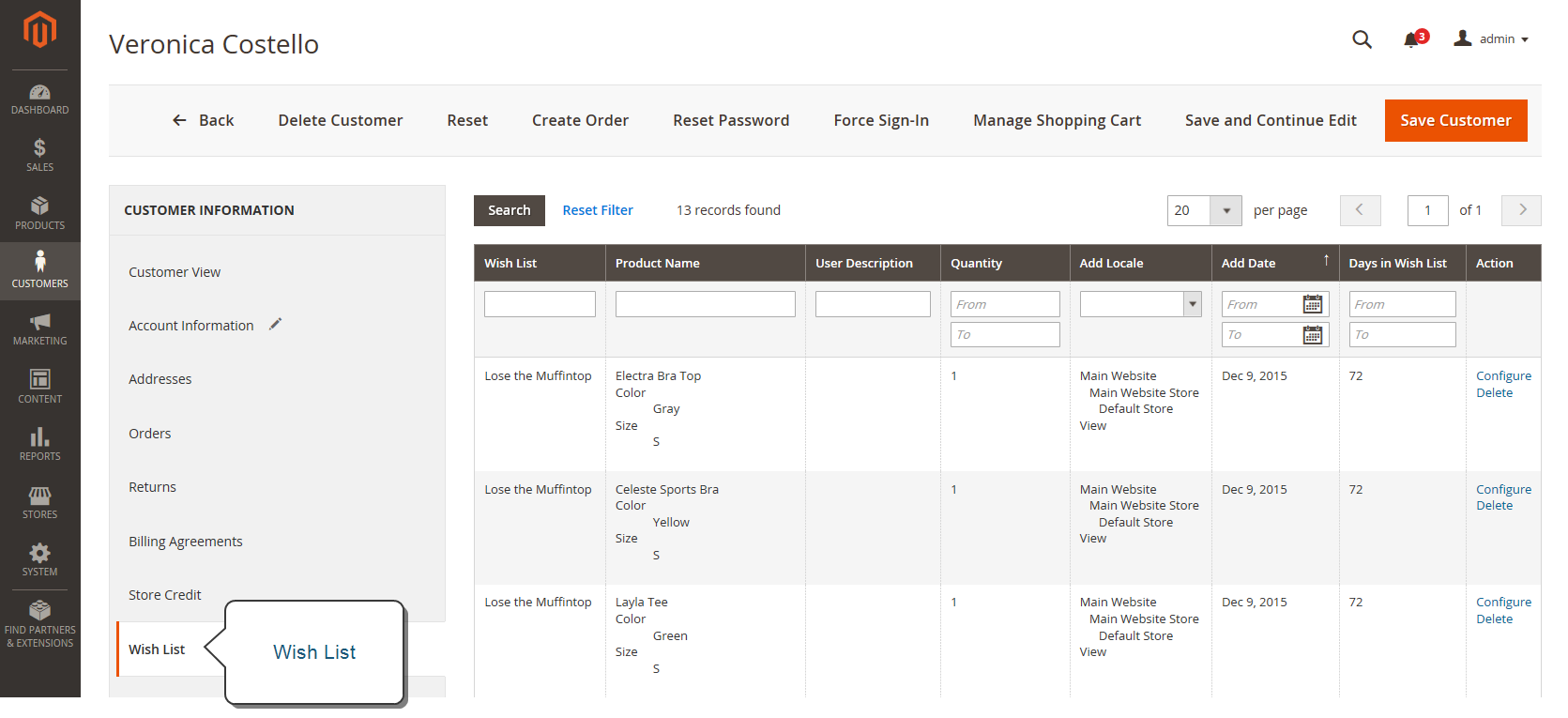This screenshot has height=718, width=1568.
Task: Click the Reset button
Action: point(467,120)
